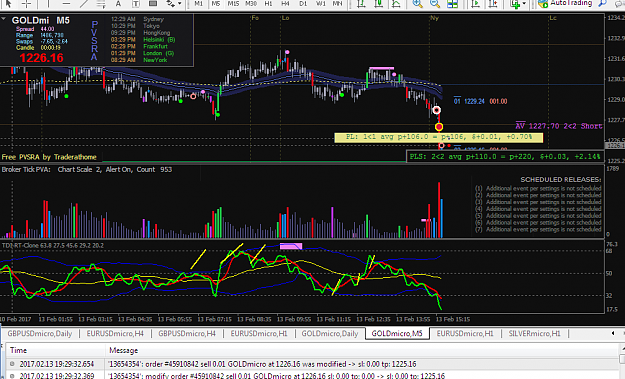Click the pink rectangle on TDI panel
The image size is (625, 379).
click(291, 246)
